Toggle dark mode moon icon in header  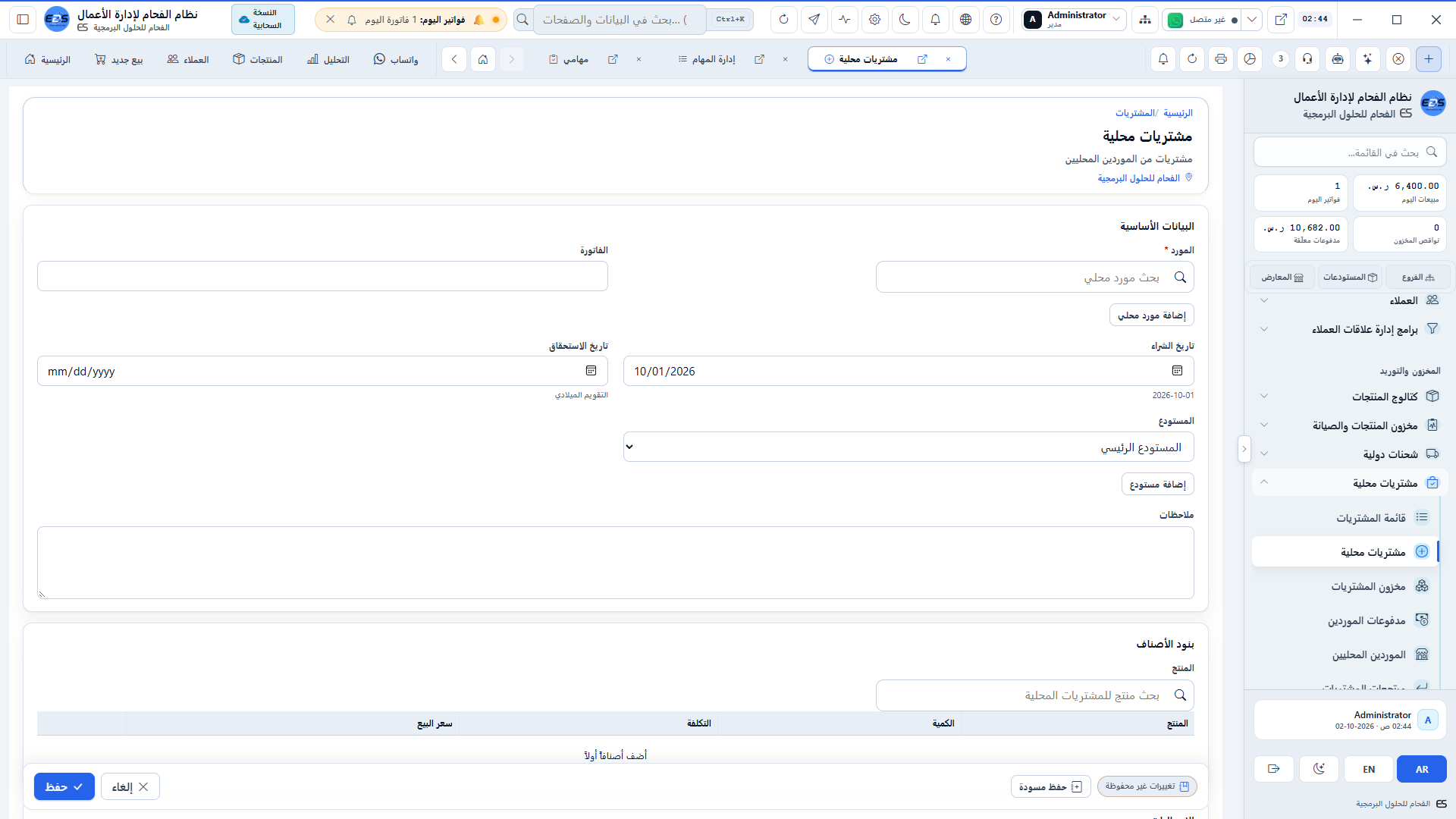(905, 20)
